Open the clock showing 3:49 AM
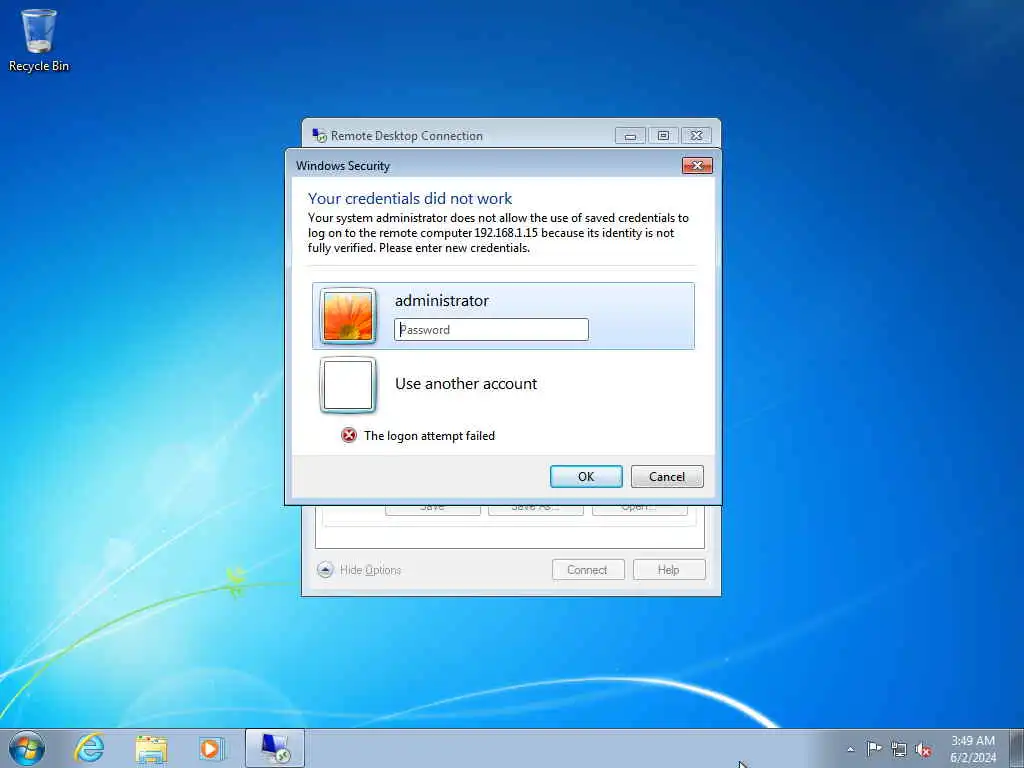The height and width of the screenshot is (768, 1024). [973, 749]
